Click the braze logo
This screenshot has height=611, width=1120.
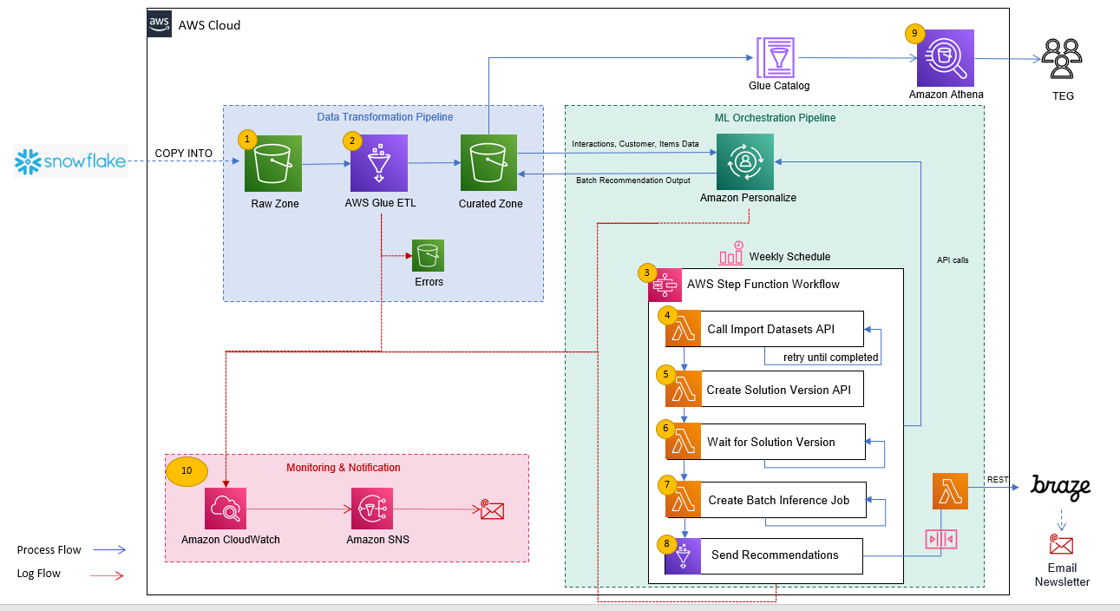pos(1060,487)
